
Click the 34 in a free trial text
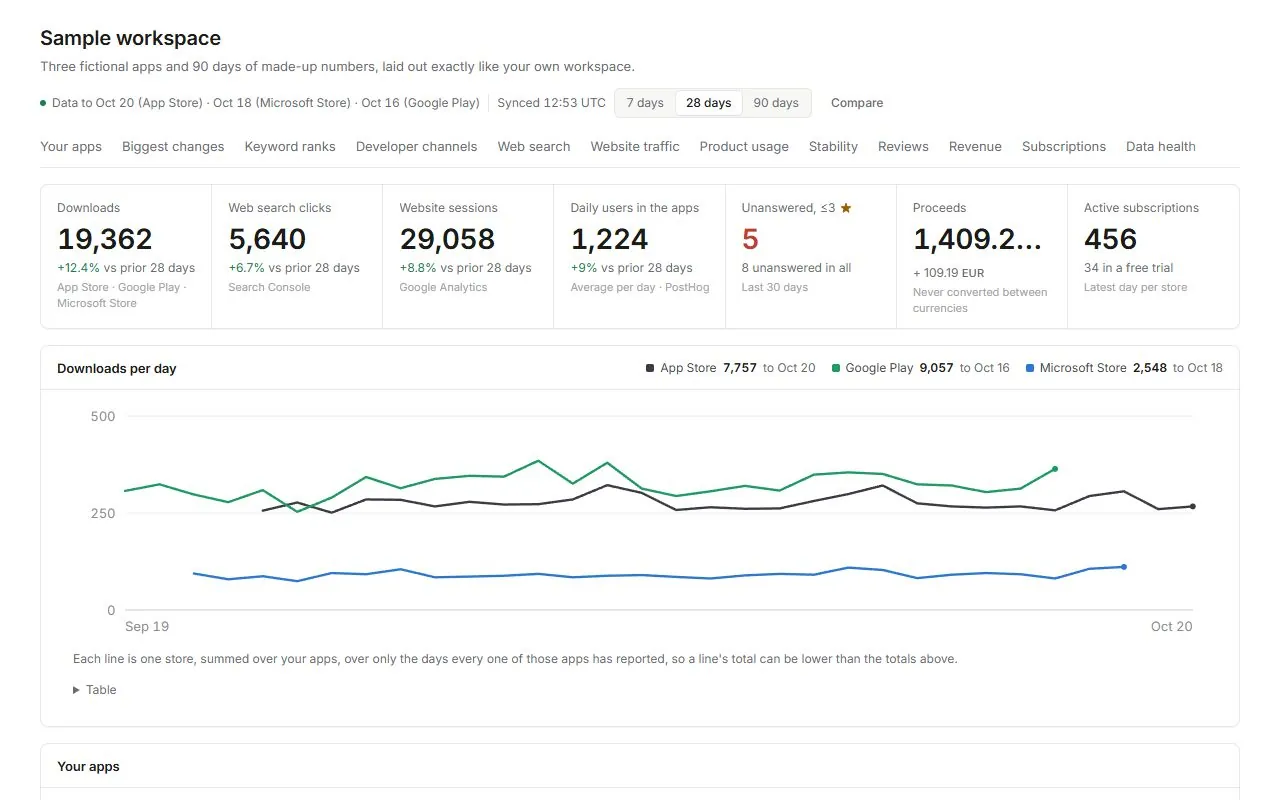(1129, 268)
